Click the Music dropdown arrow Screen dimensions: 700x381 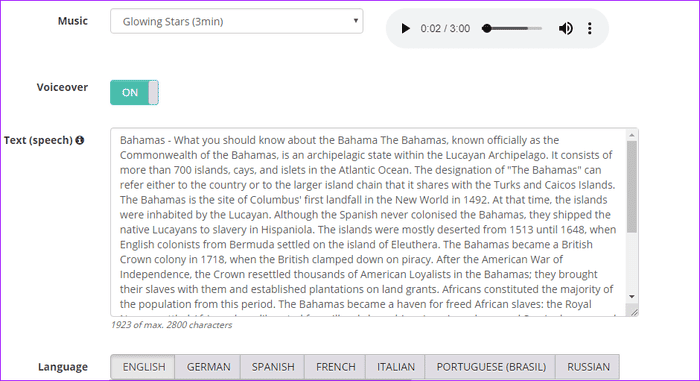pos(355,21)
